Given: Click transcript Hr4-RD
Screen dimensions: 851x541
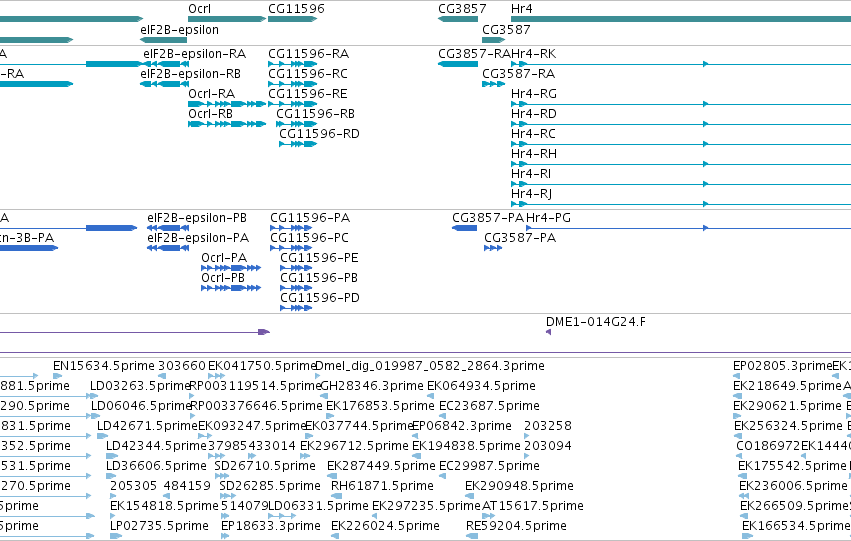Looking at the screenshot, I should pos(534,114).
